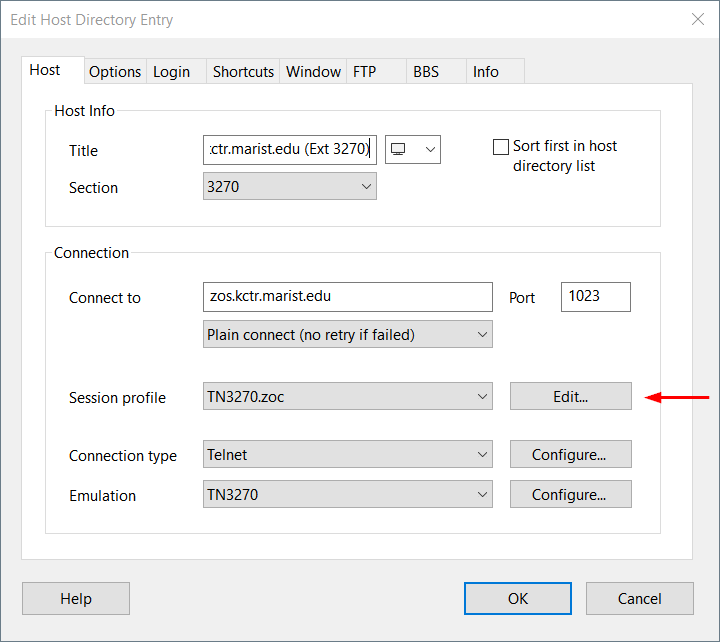The image size is (720, 642).
Task: Switch to the Options tab
Action: click(115, 72)
